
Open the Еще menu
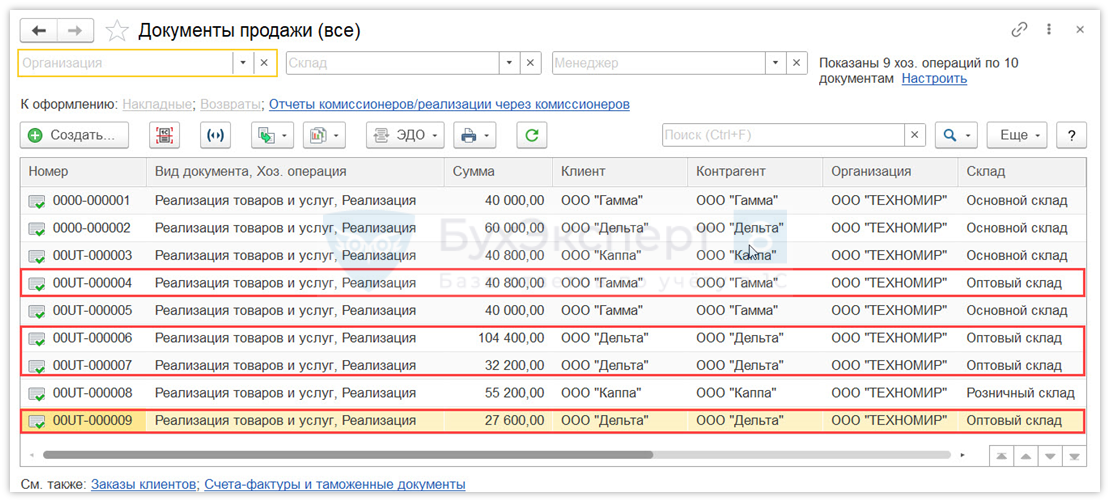tap(1015, 135)
